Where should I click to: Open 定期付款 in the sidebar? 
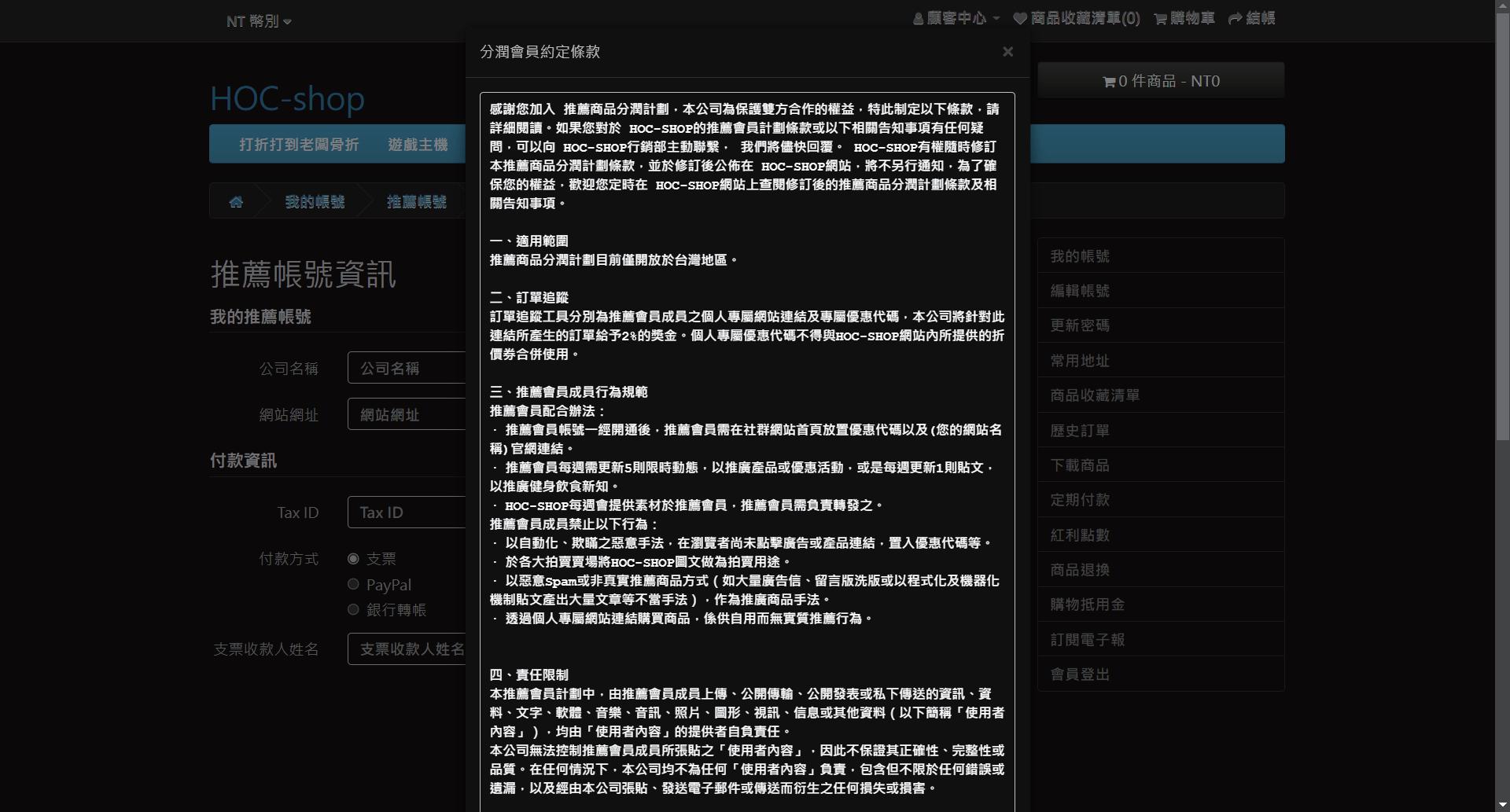click(1161, 500)
